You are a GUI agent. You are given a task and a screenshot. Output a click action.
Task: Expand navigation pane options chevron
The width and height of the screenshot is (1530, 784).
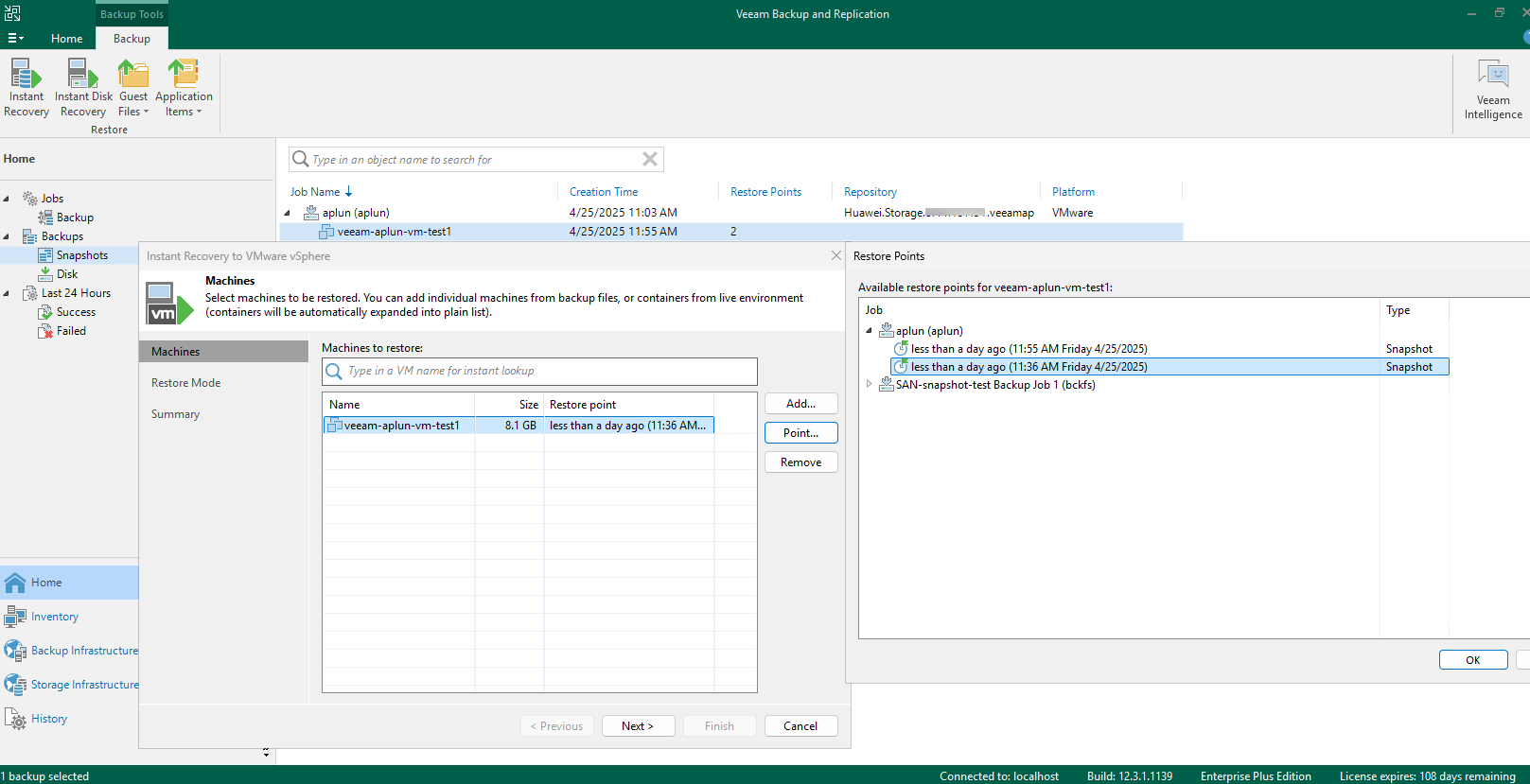(x=266, y=753)
